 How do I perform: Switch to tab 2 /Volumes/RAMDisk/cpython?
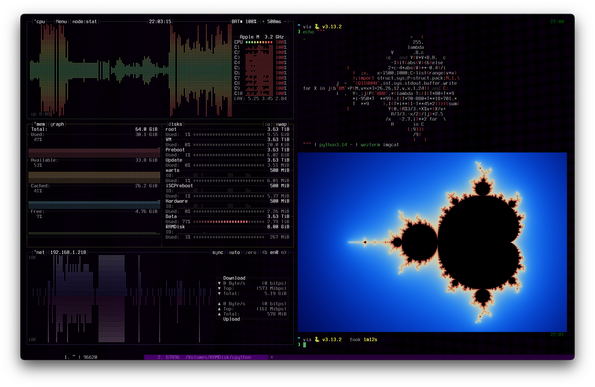(205, 357)
